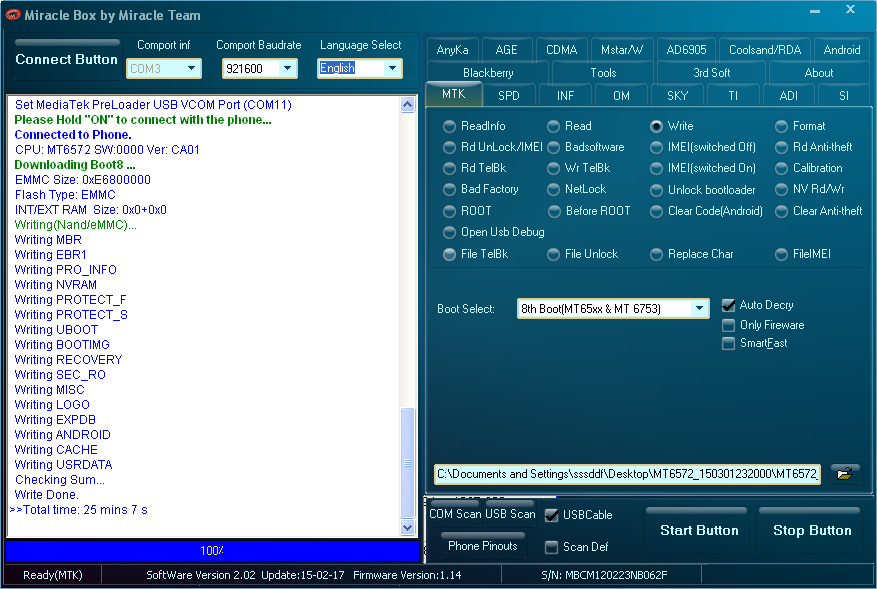The image size is (877, 589).
Task: Switch to the AD6905 tab
Action: (686, 50)
